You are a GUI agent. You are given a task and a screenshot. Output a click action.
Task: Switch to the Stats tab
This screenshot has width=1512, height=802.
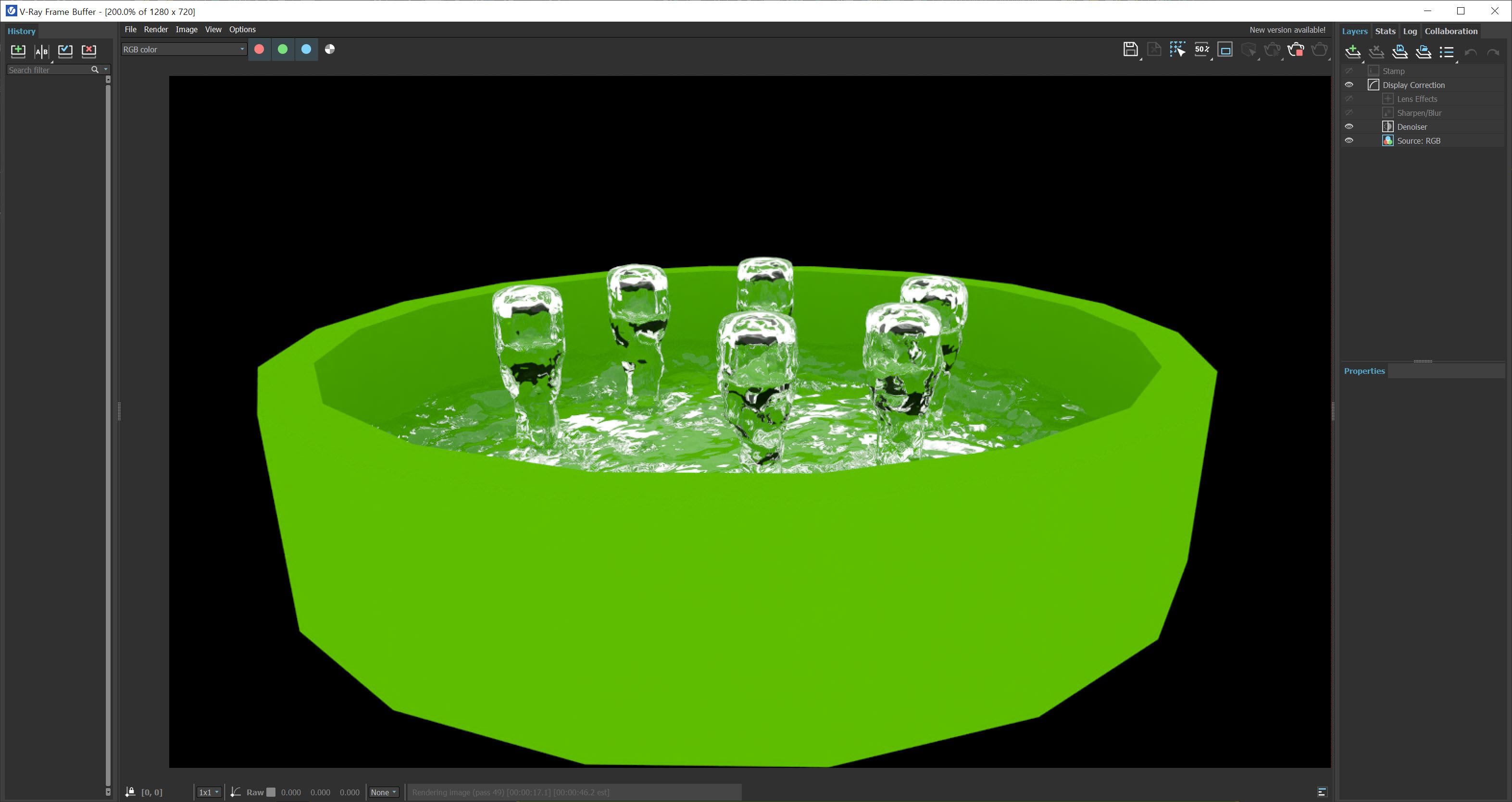click(1385, 31)
